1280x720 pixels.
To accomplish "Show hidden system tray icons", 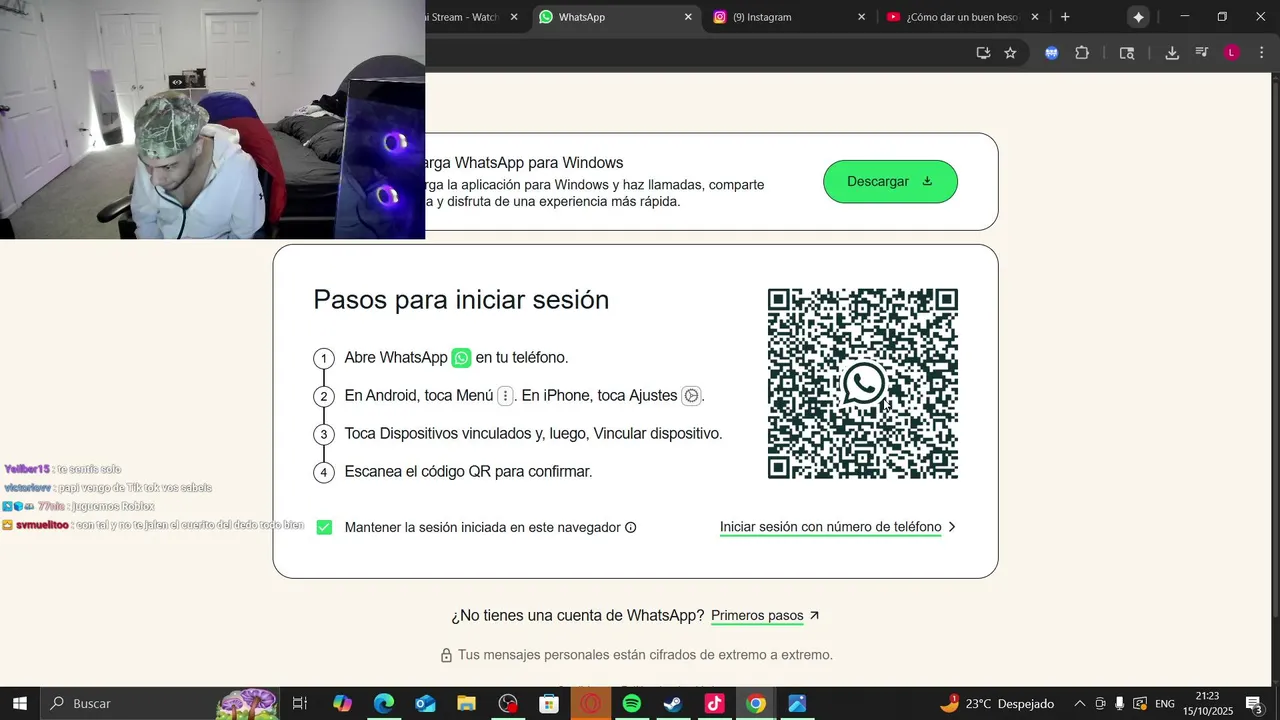I will coord(1079,703).
